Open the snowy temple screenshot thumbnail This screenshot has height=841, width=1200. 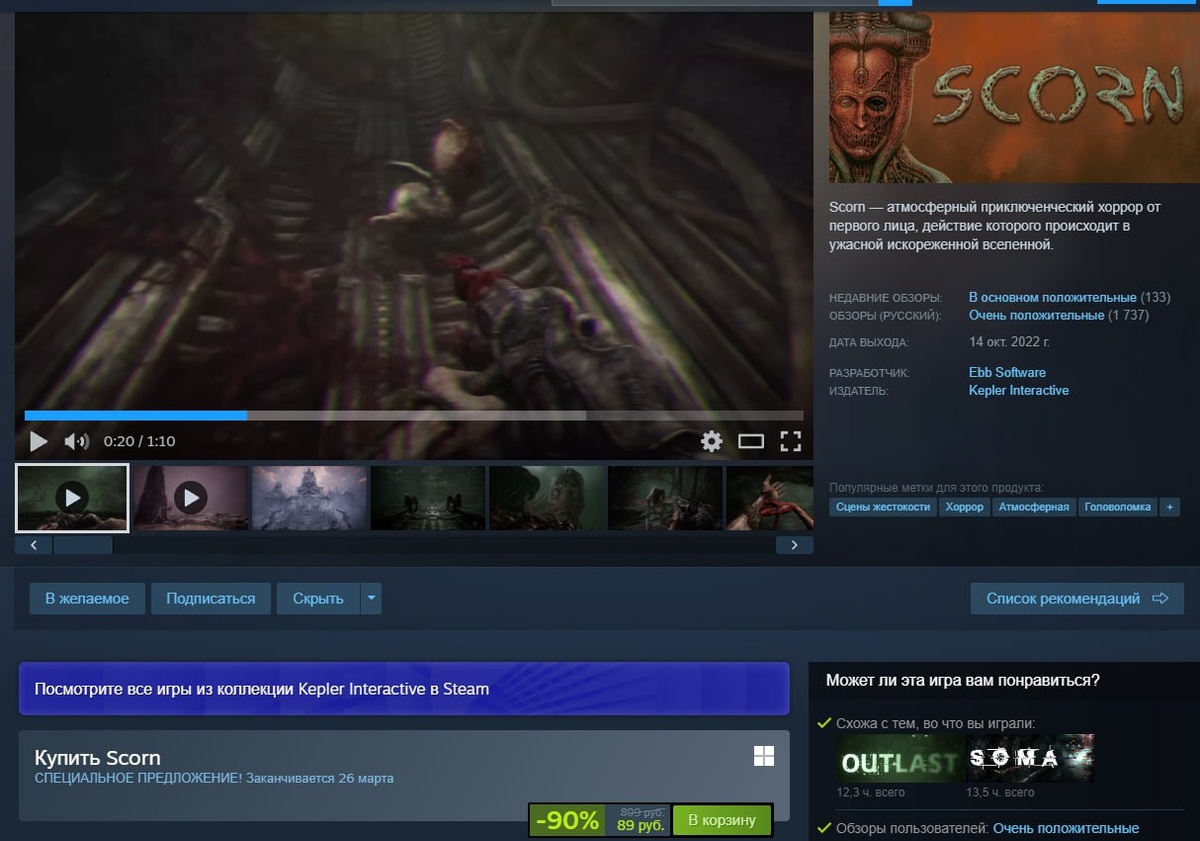coord(309,497)
